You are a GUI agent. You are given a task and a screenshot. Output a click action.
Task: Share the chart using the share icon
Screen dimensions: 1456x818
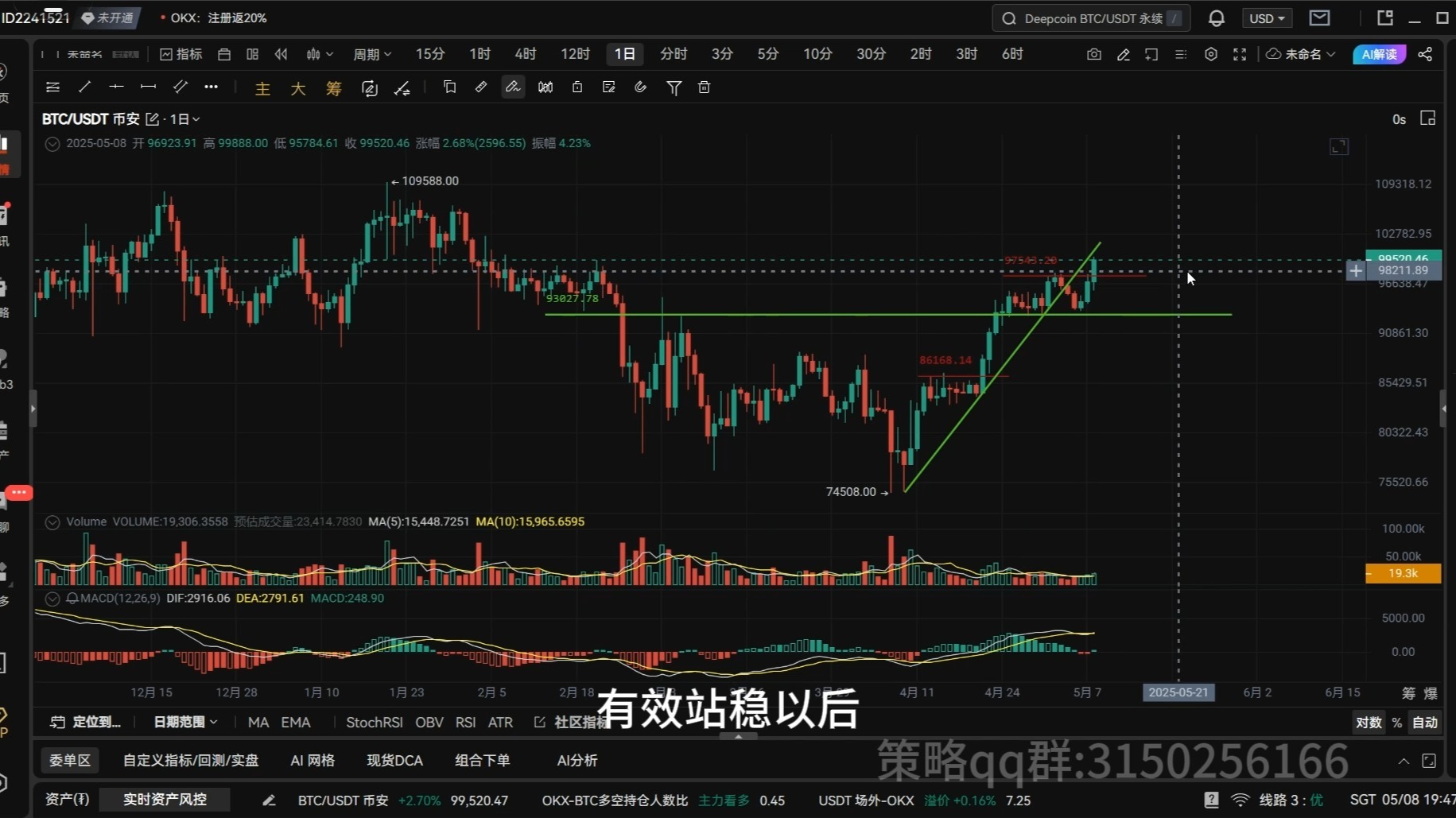click(1425, 54)
